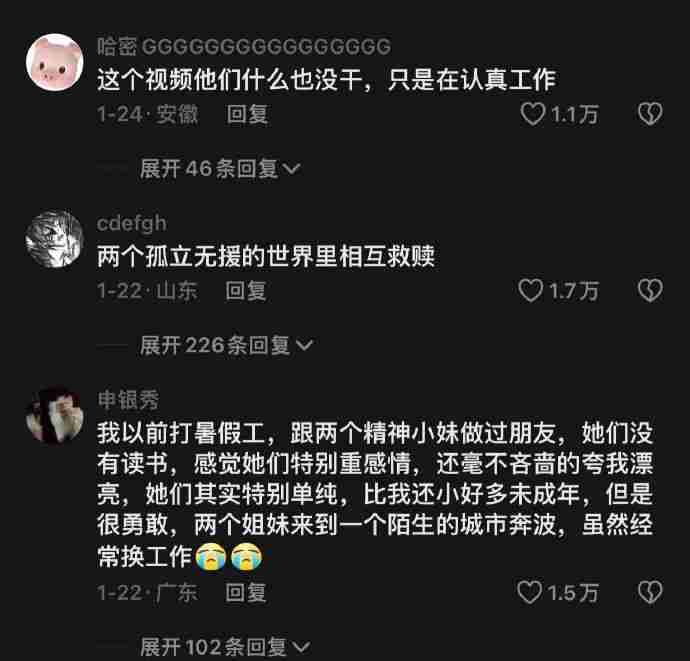Select long comment beginning 我以前打暑假工
This screenshot has width=690, height=661.
[375, 495]
